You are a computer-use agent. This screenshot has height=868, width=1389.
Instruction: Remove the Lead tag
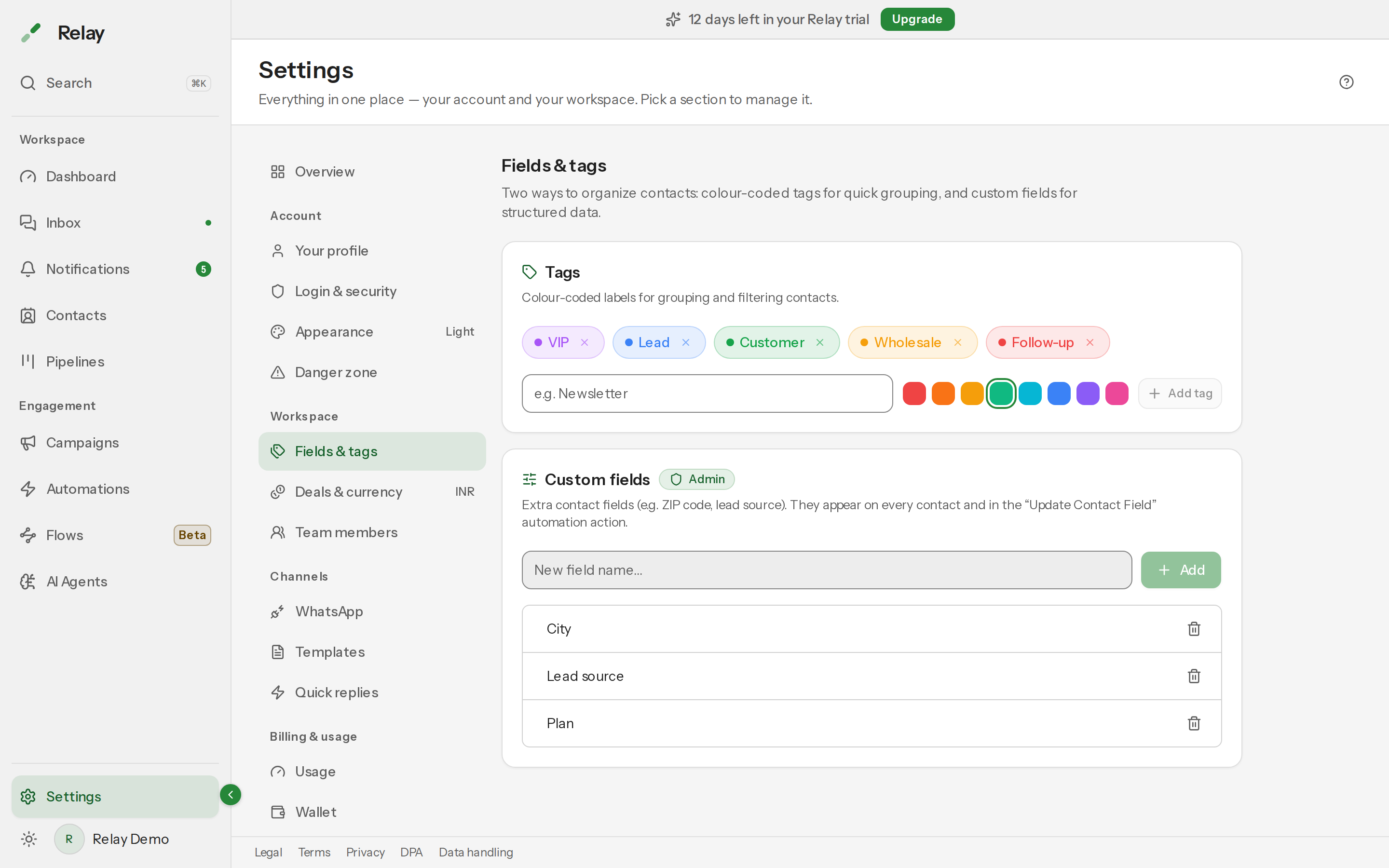click(x=685, y=343)
